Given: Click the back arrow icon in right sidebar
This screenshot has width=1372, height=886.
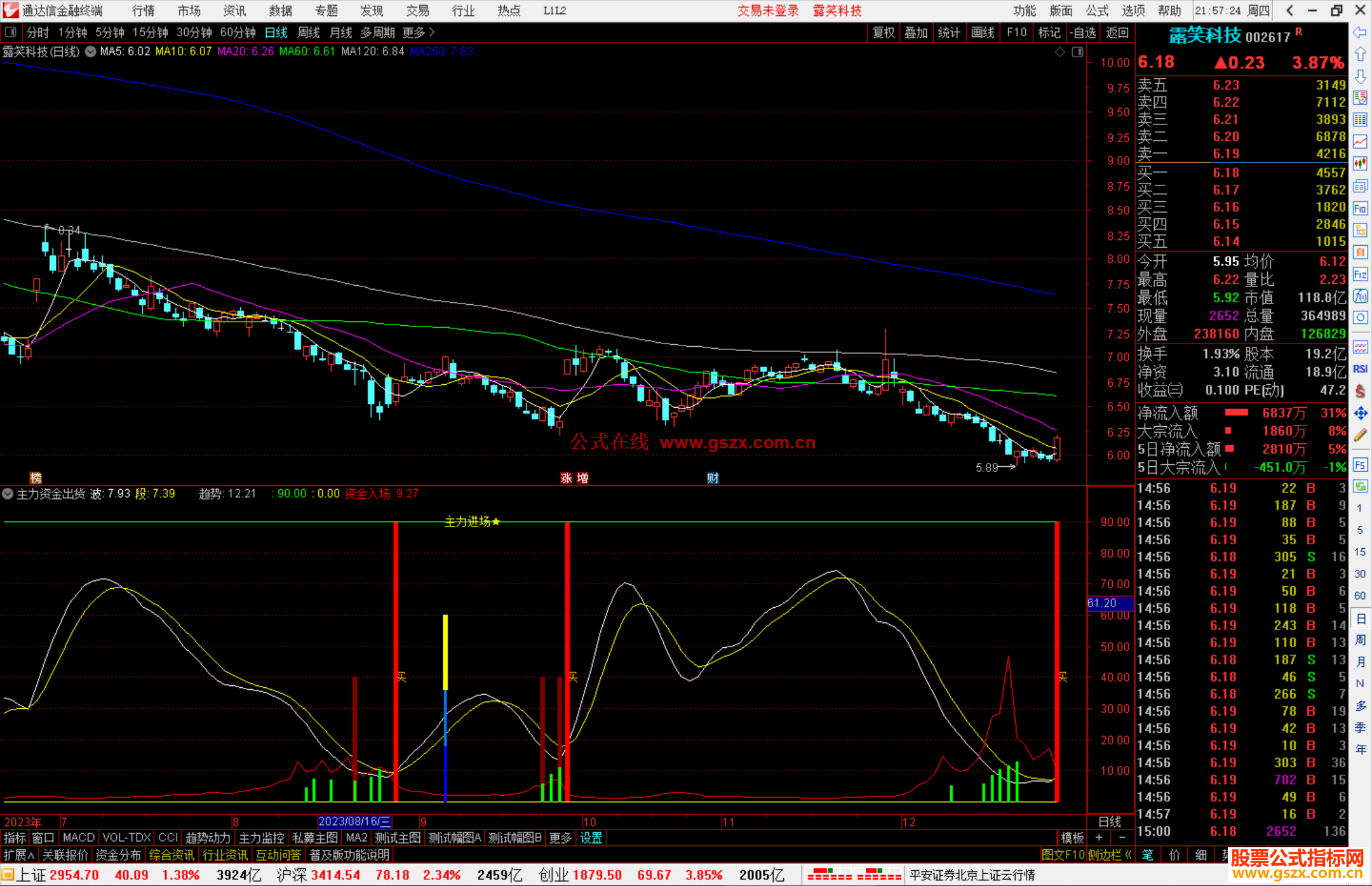Looking at the screenshot, I should (x=1359, y=32).
